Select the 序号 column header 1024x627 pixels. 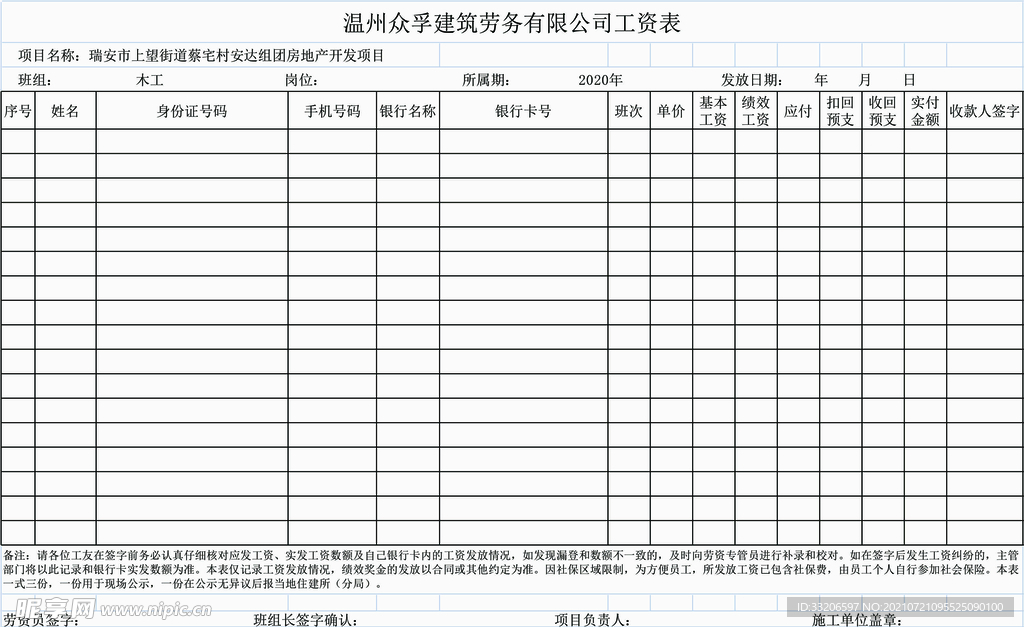click(x=18, y=110)
